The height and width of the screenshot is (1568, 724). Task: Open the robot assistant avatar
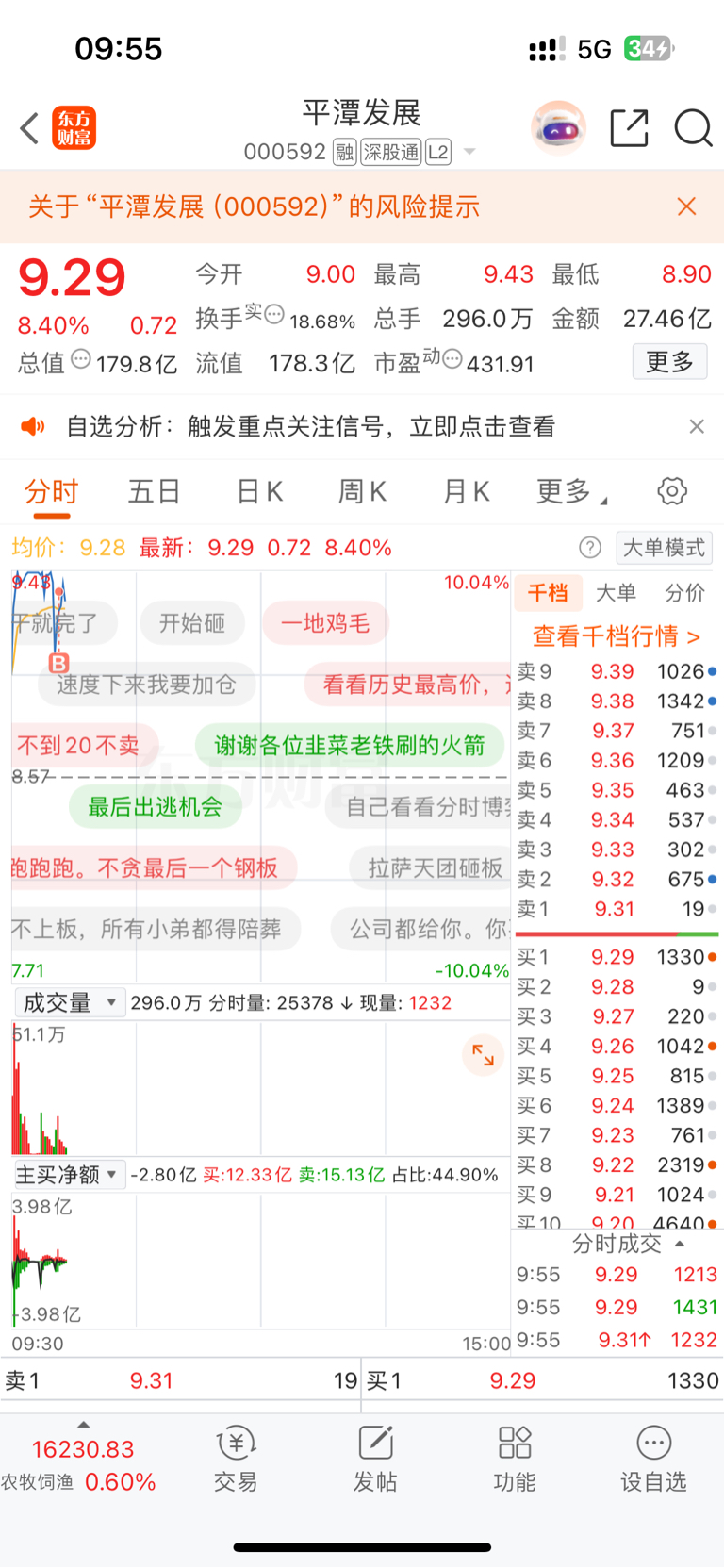pyautogui.click(x=558, y=127)
